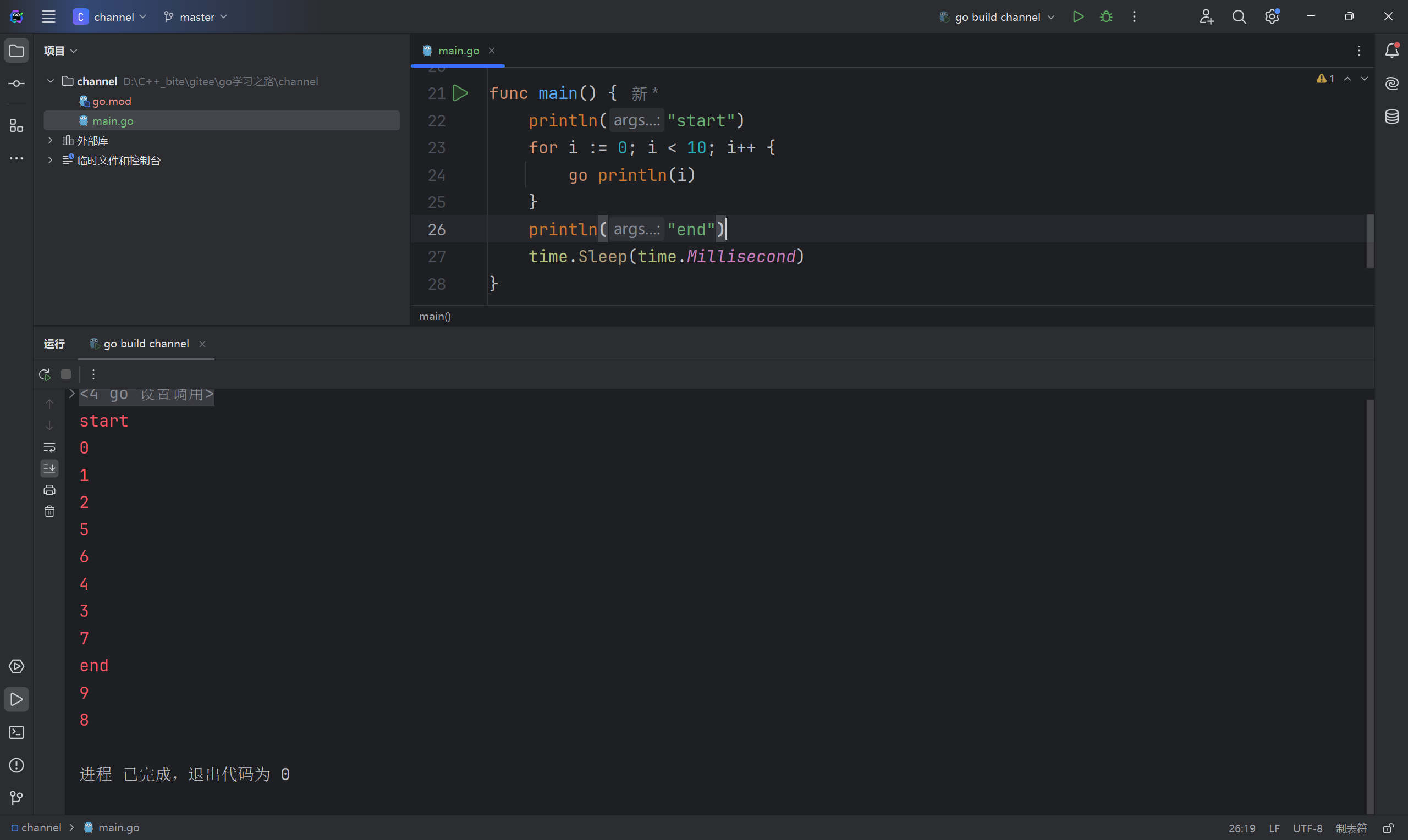Screen dimensions: 1408x840
Task: Click the run gutter icon at line 21
Action: [460, 93]
